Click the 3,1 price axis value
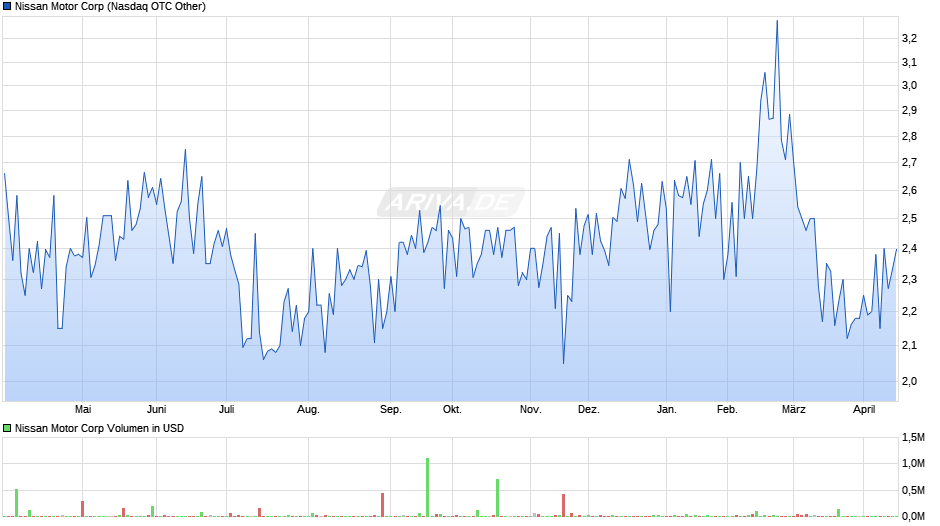Screen dimensions: 940x526 (x=909, y=62)
